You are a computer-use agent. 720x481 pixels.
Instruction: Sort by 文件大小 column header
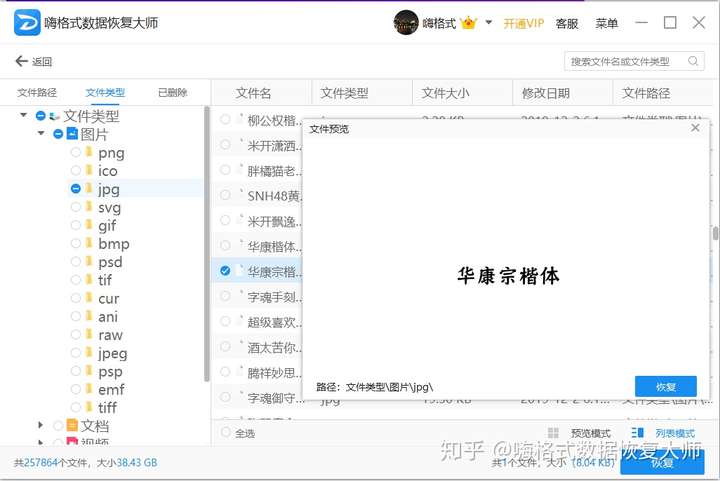(445, 93)
